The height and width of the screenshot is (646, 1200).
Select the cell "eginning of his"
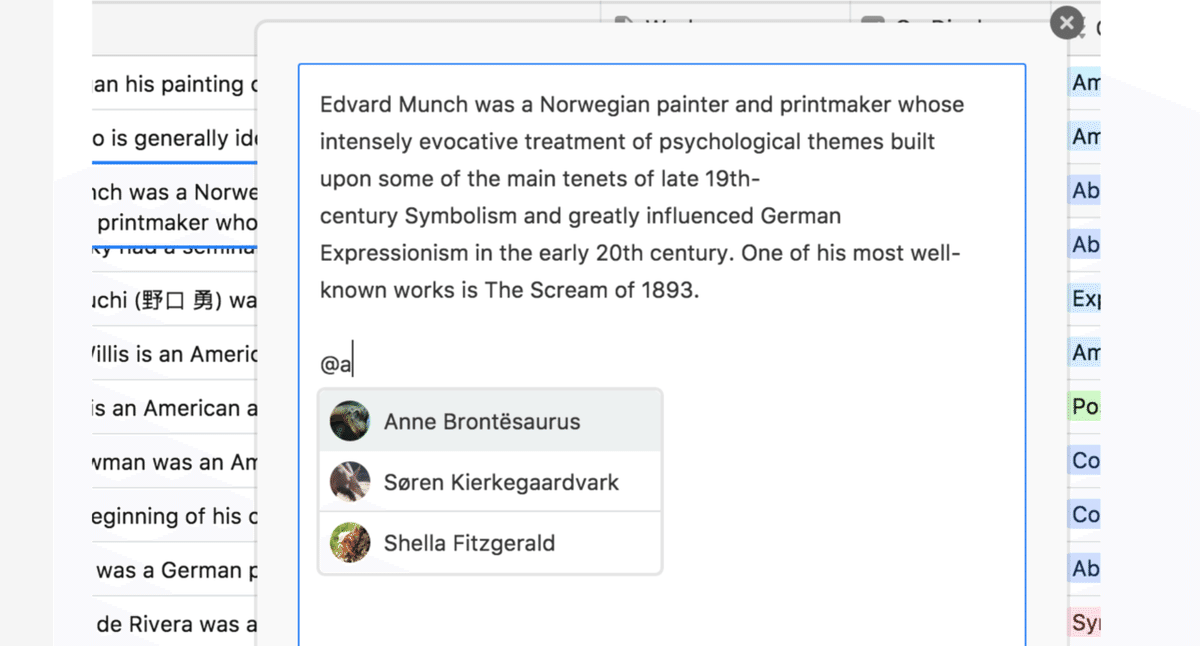coord(175,516)
